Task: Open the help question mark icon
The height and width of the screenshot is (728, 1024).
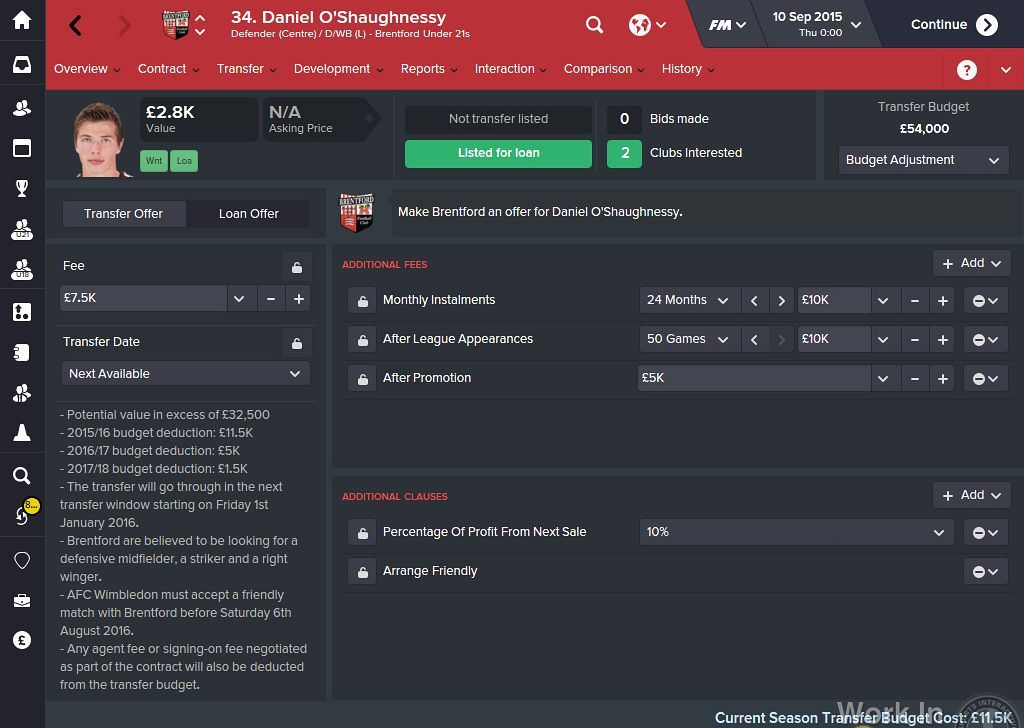Action: [967, 70]
